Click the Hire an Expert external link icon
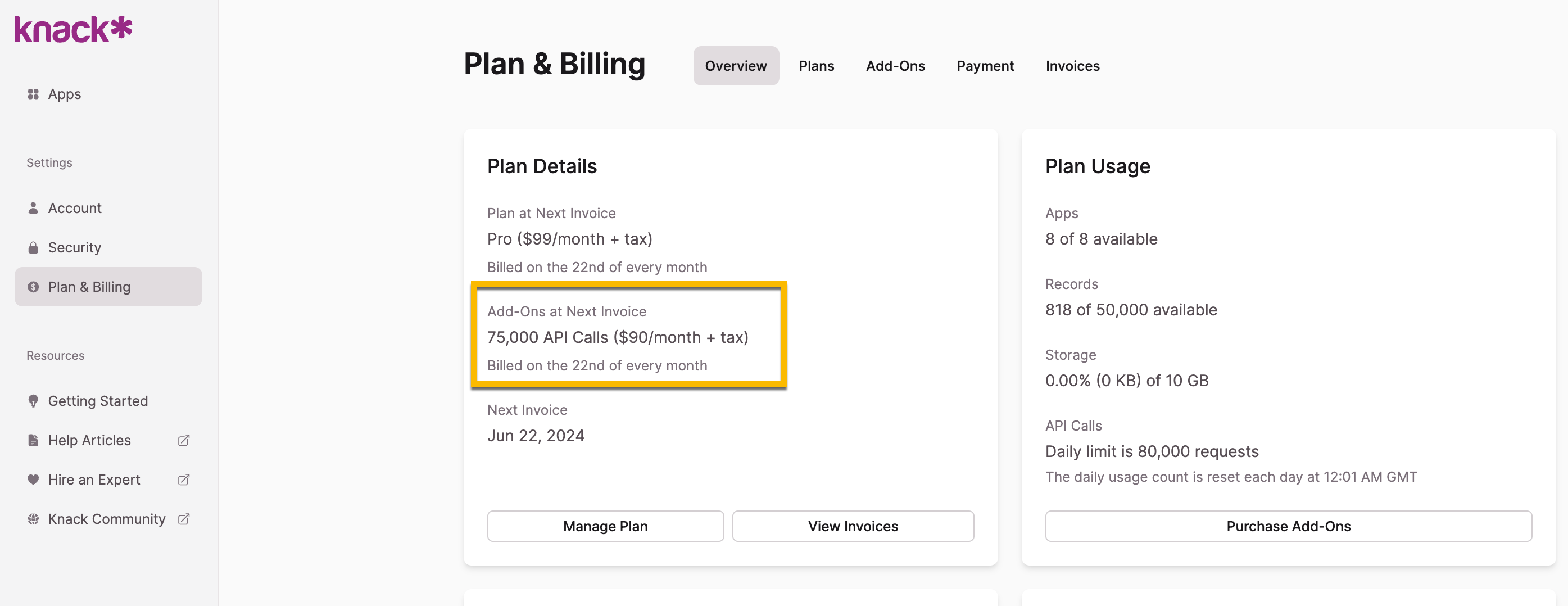Image resolution: width=1568 pixels, height=606 pixels. point(184,480)
